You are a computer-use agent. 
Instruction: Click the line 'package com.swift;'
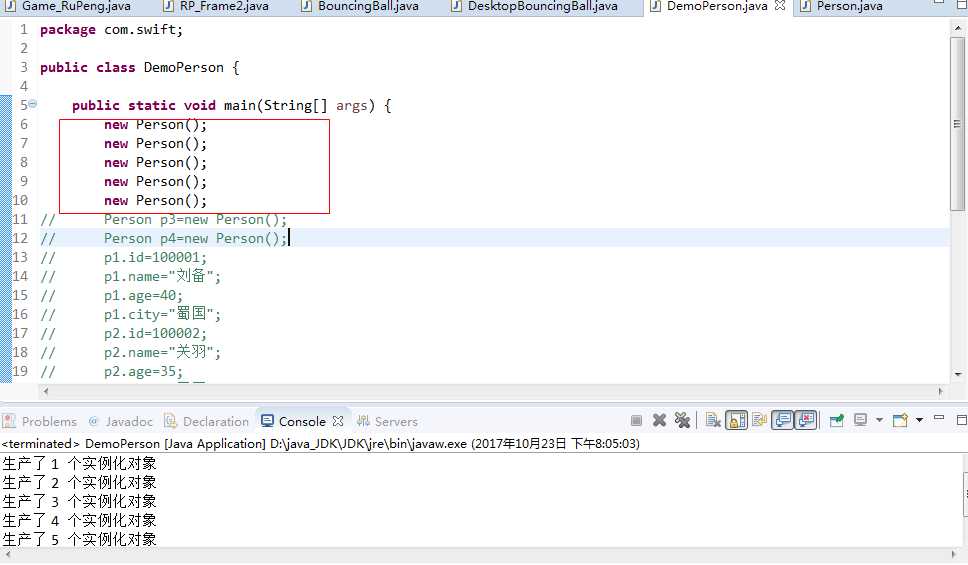[111, 30]
